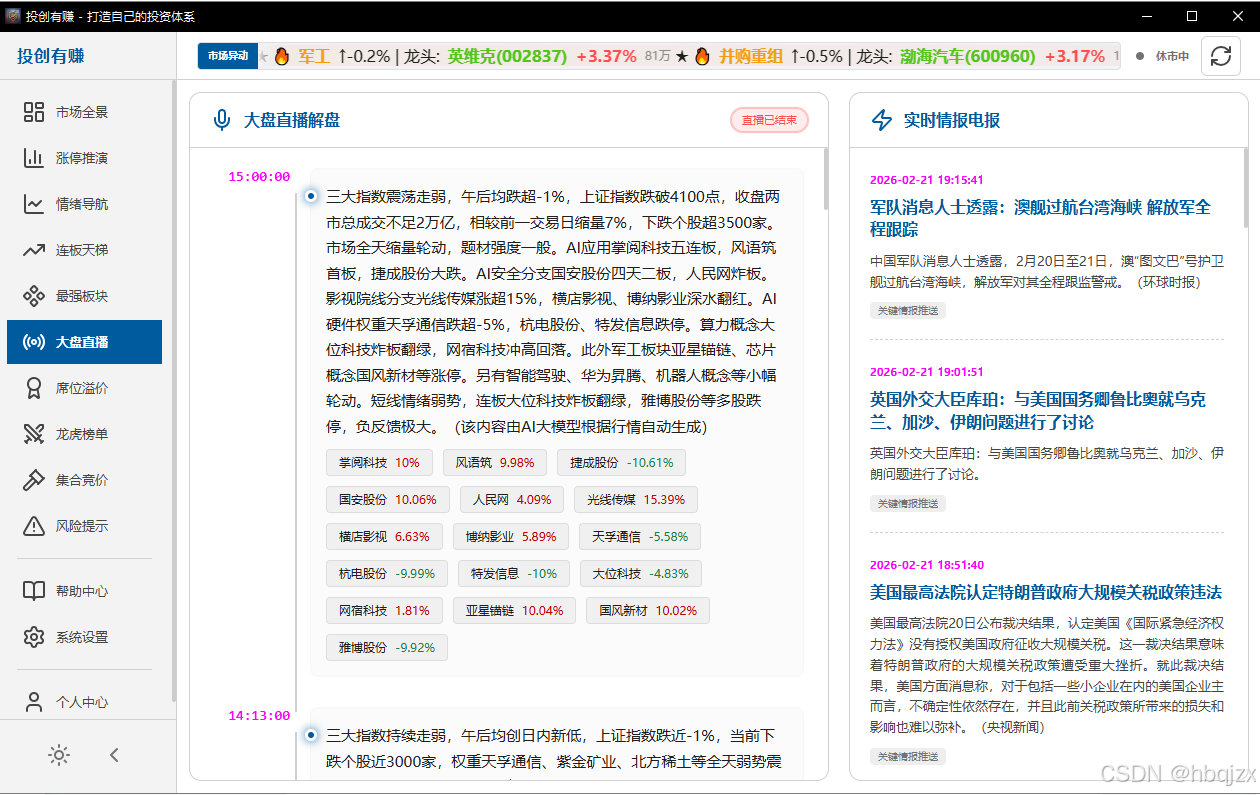Click the flame icon before 并购重组
Image resolution: width=1260 pixels, height=795 pixels.
[x=702, y=56]
